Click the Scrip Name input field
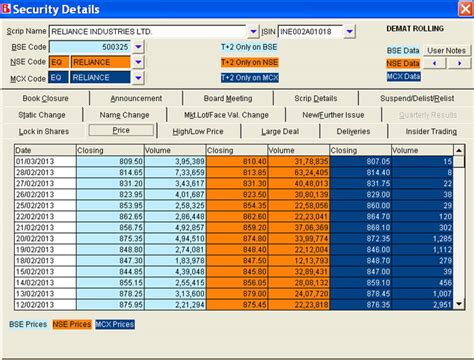Image resolution: width=474 pixels, height=360 pixels. (x=148, y=32)
